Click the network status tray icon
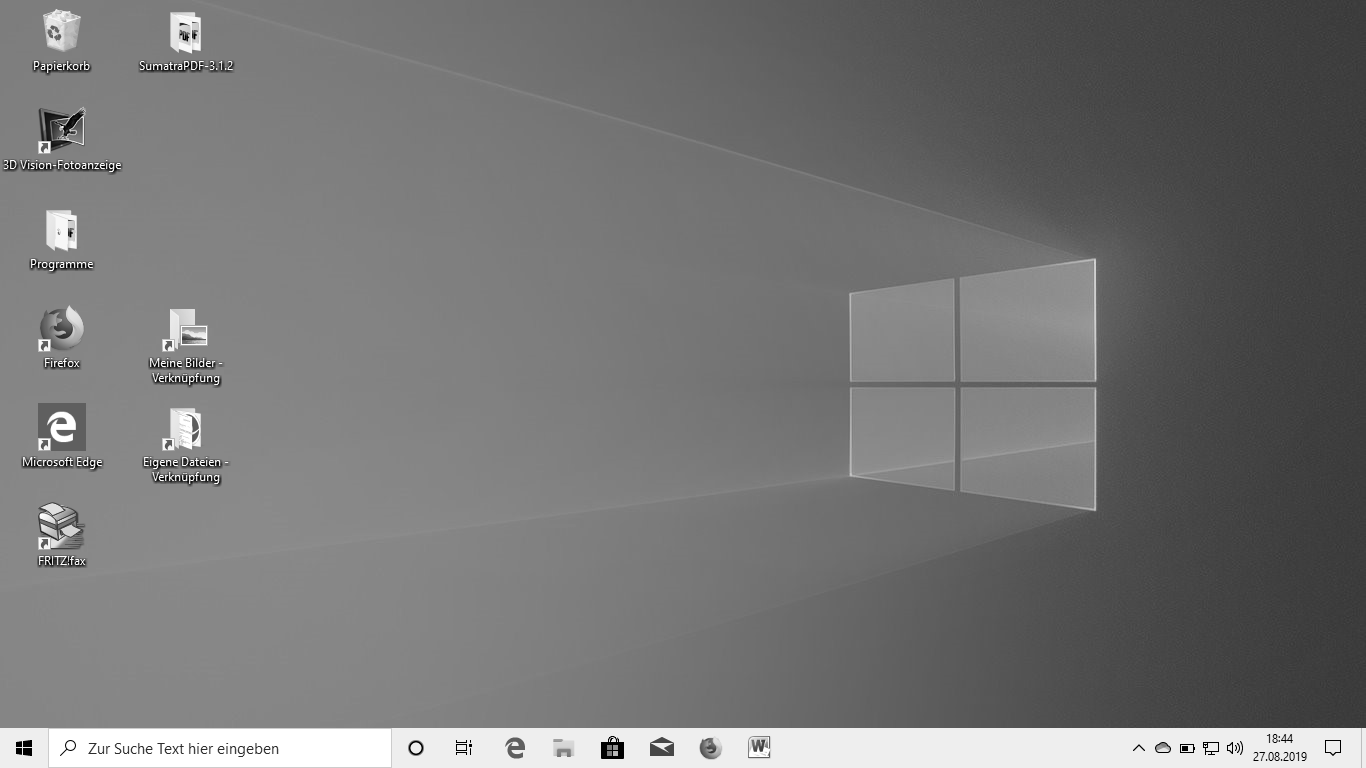This screenshot has height=768, width=1366. click(x=1211, y=748)
